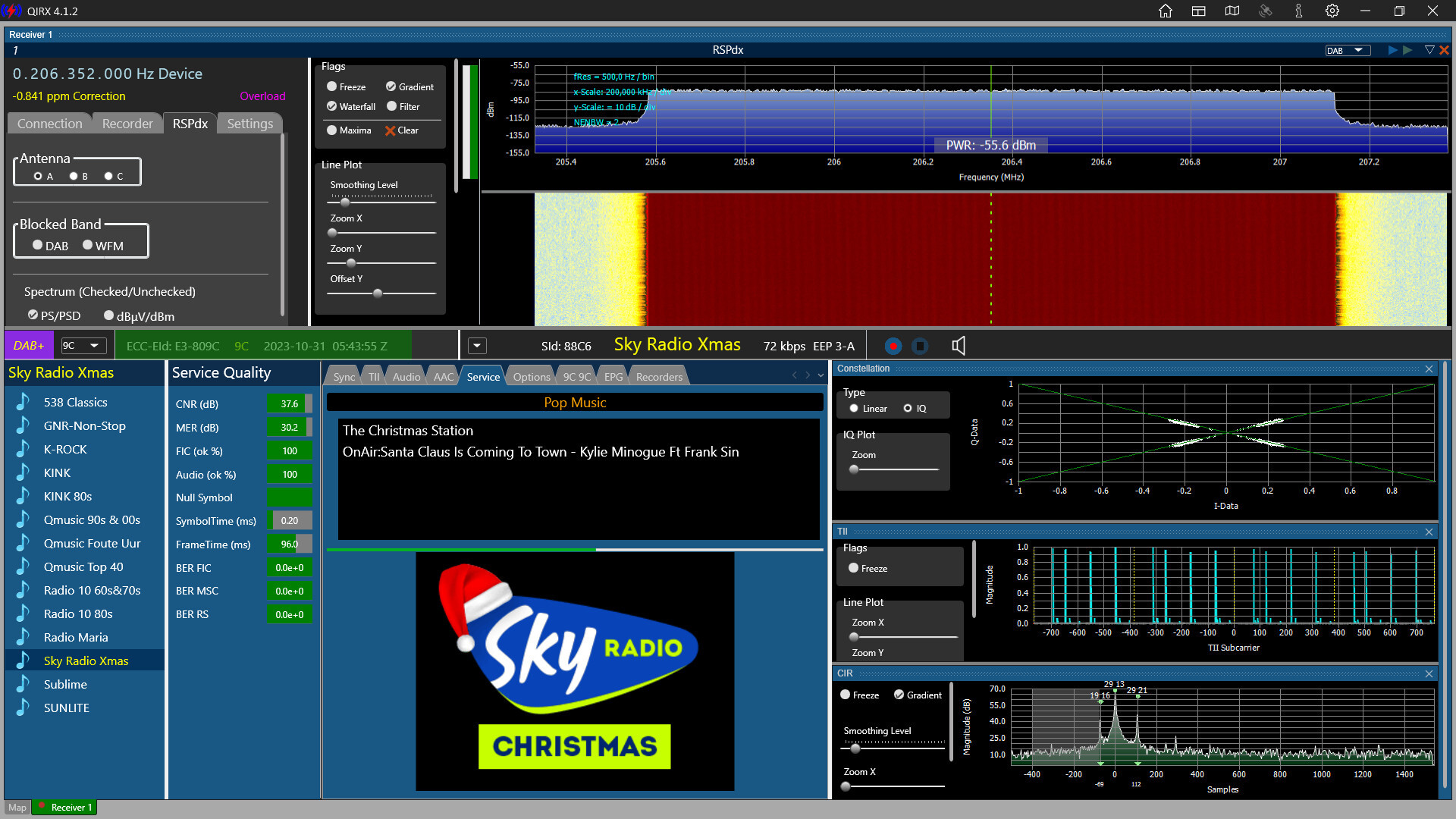
Task: Switch to the EPG tab
Action: (613, 377)
